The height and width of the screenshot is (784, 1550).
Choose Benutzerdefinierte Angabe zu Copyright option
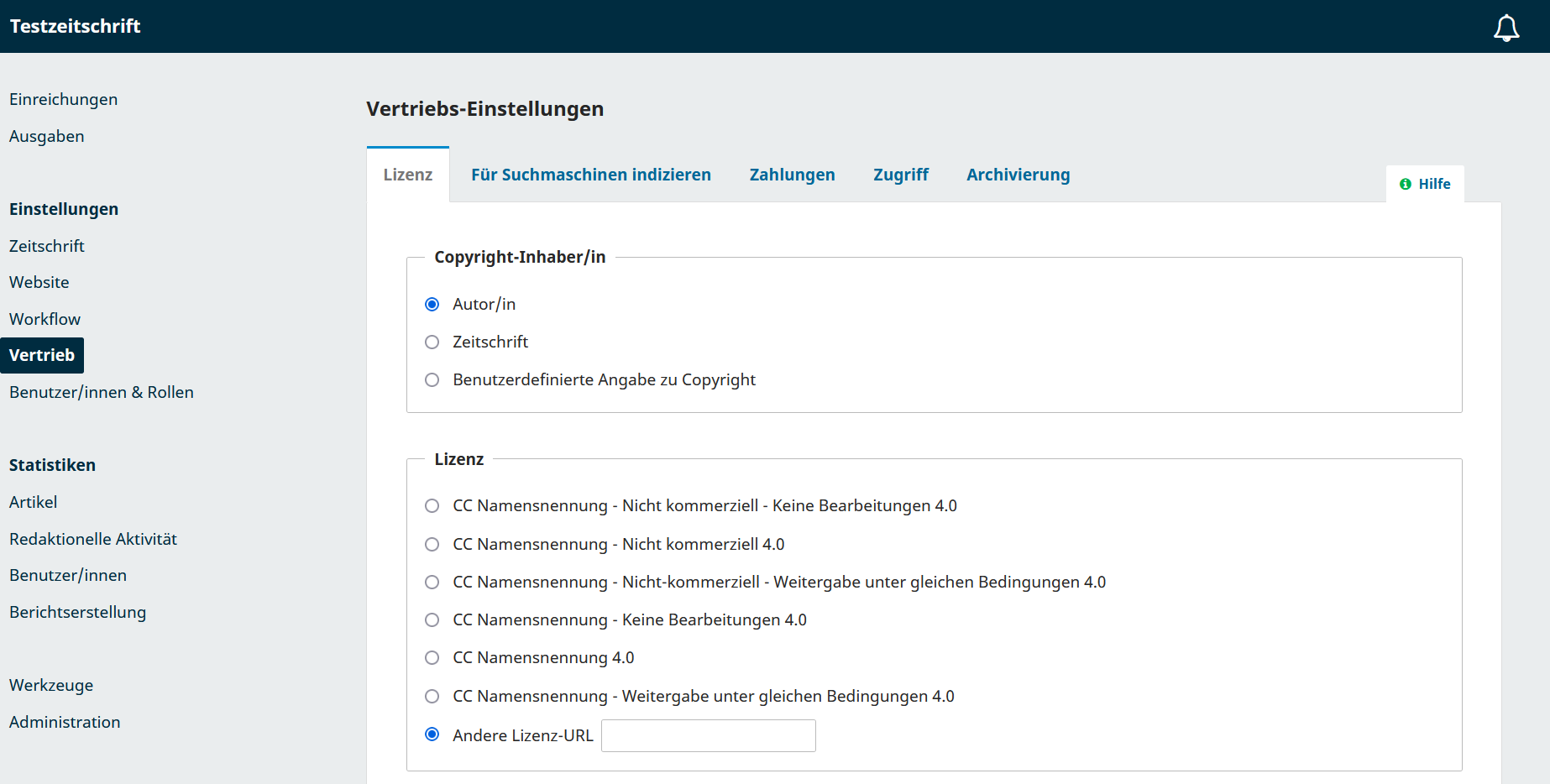click(432, 379)
